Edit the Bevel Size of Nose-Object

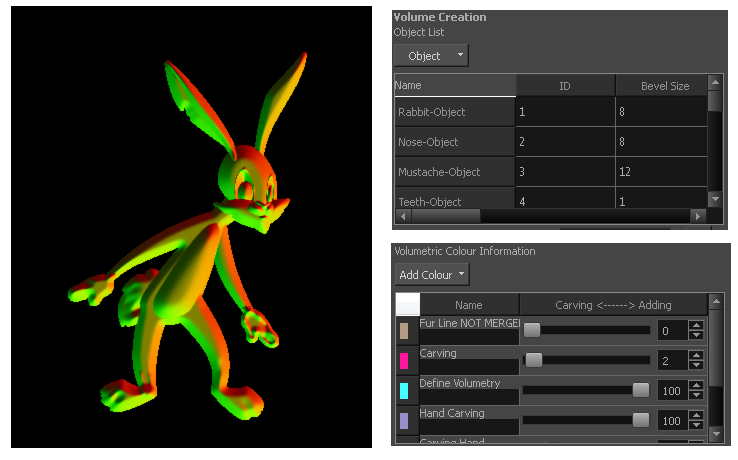tap(661, 142)
